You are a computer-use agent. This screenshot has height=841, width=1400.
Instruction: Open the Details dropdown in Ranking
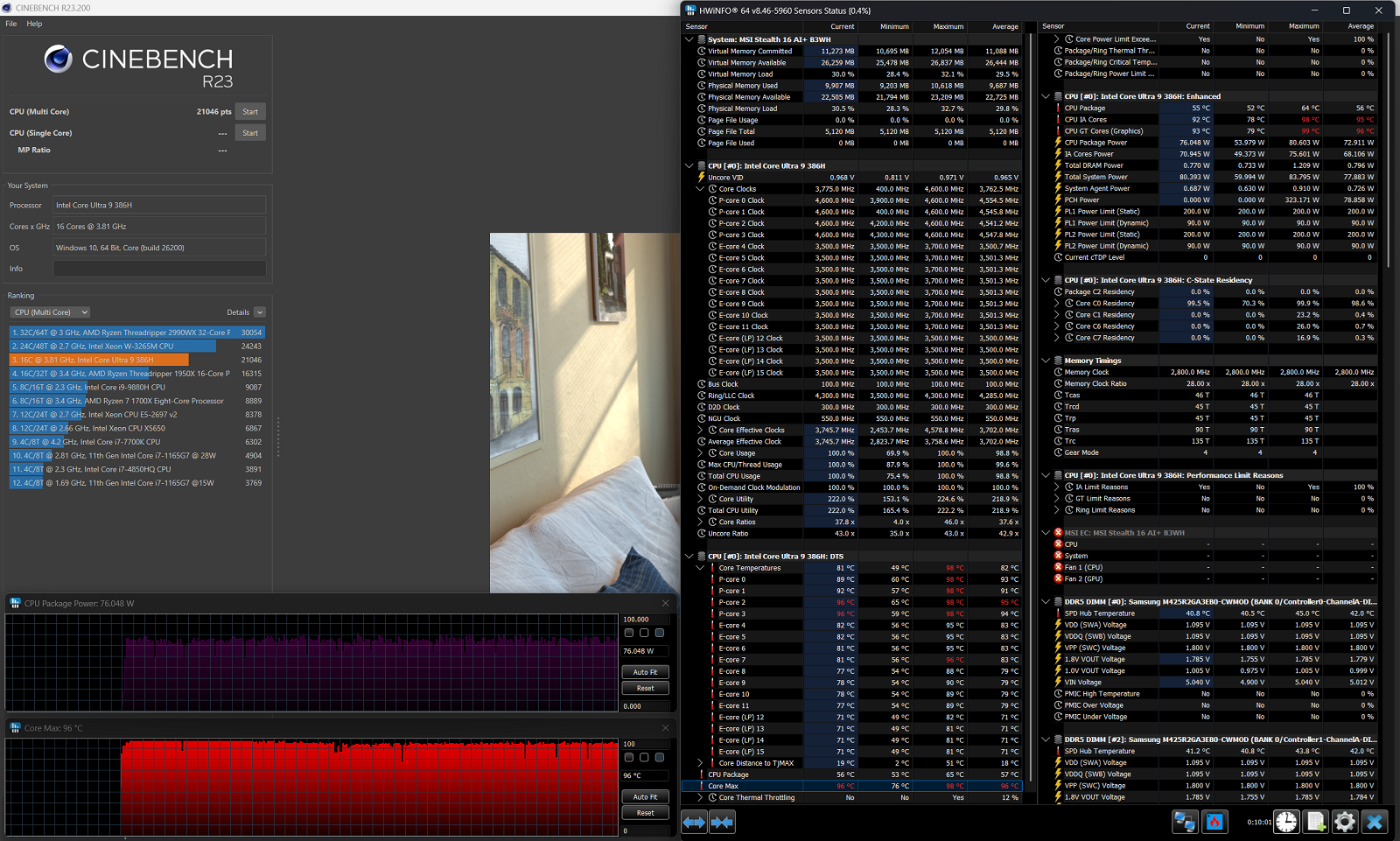245,312
